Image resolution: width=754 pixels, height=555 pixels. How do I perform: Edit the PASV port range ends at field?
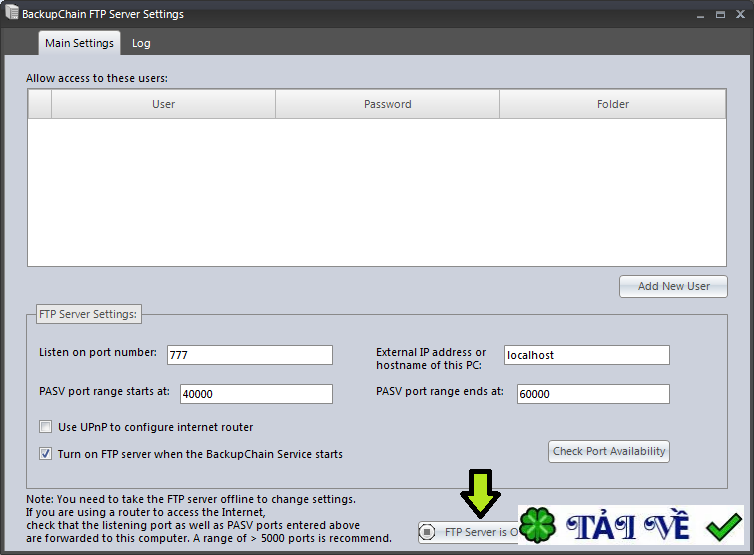(x=593, y=394)
